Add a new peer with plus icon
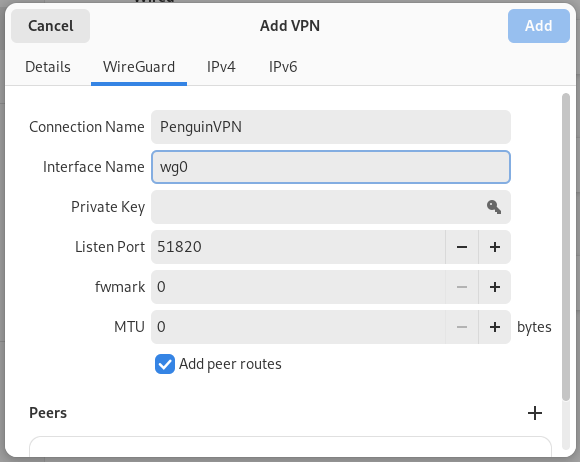Screen dimensions: 580x462 tap(535, 413)
